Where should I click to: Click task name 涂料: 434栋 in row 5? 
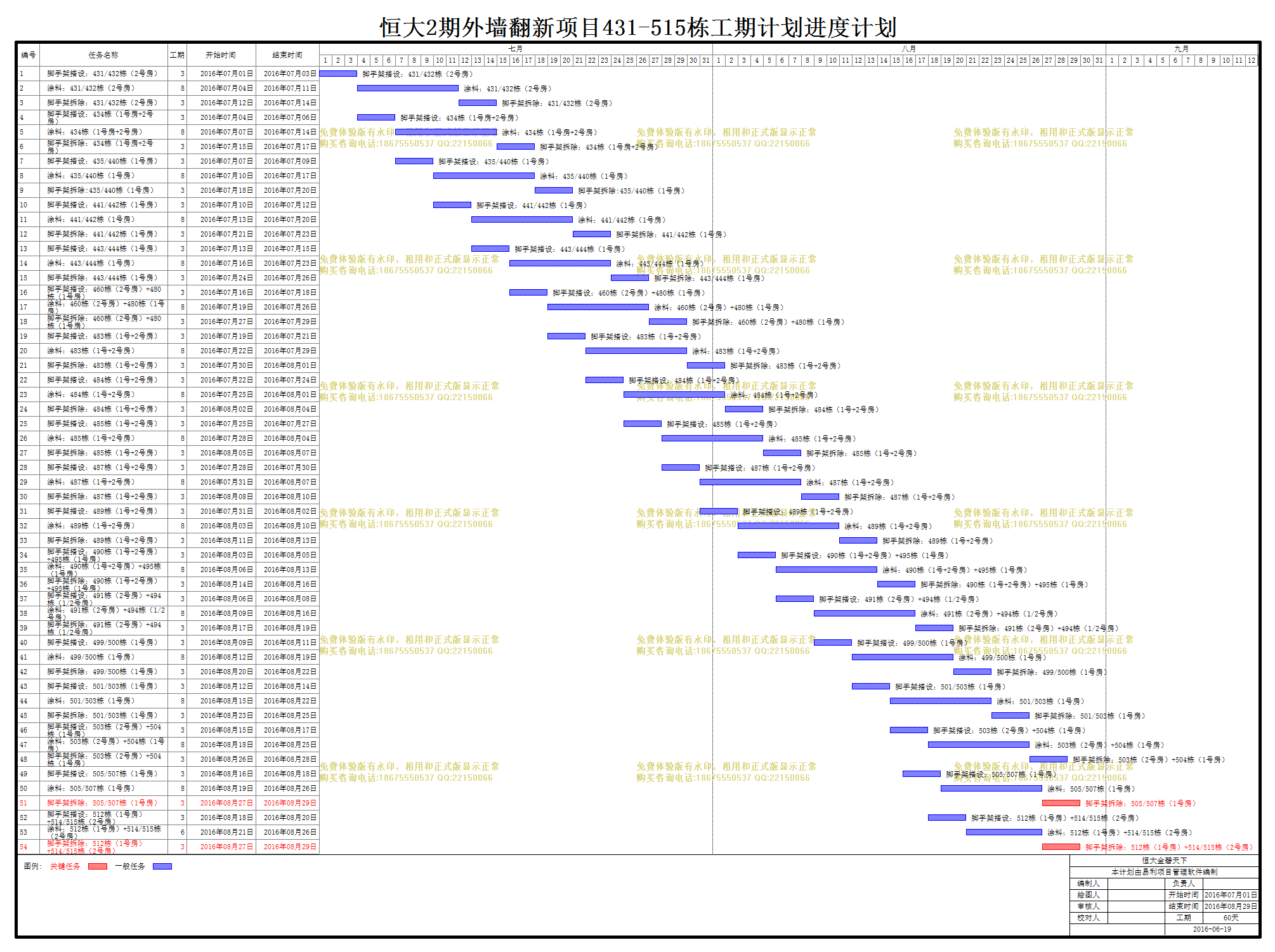click(95, 132)
